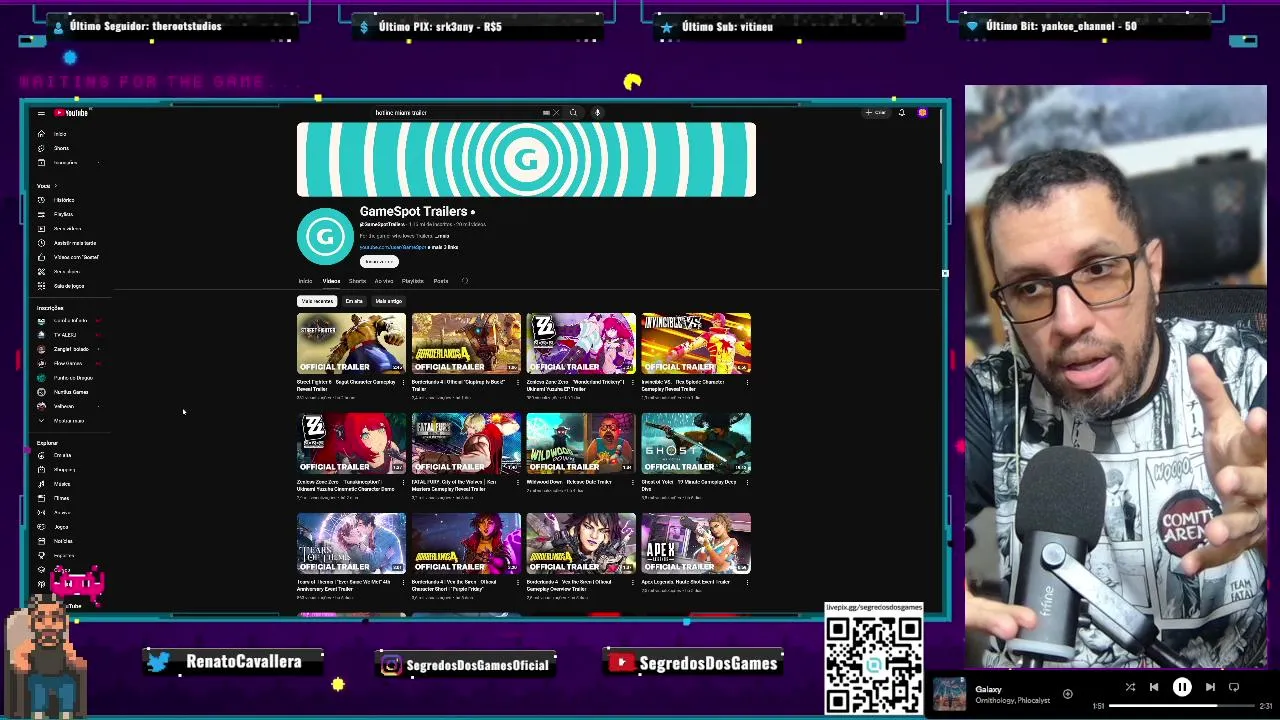Switch to the Ao vivo tab
Image resolution: width=1280 pixels, height=720 pixels.
[x=384, y=281]
